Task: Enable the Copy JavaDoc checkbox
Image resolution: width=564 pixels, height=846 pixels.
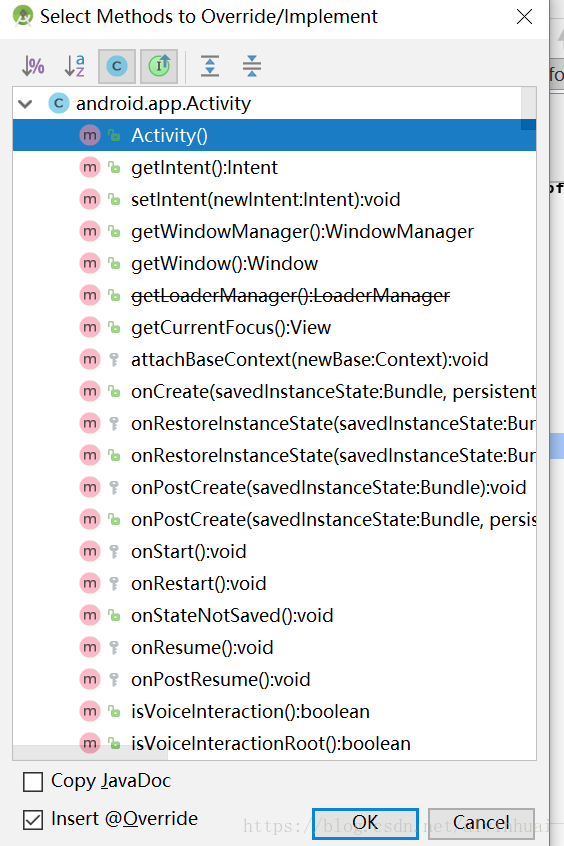Action: click(33, 781)
